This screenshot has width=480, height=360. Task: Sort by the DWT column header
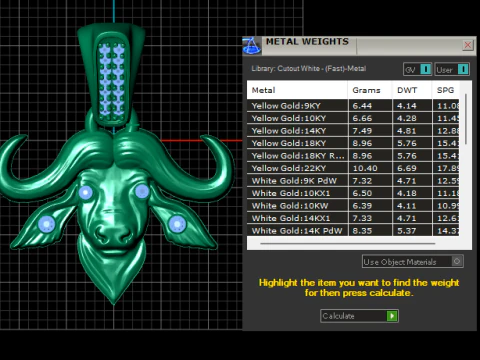pyautogui.click(x=412, y=90)
